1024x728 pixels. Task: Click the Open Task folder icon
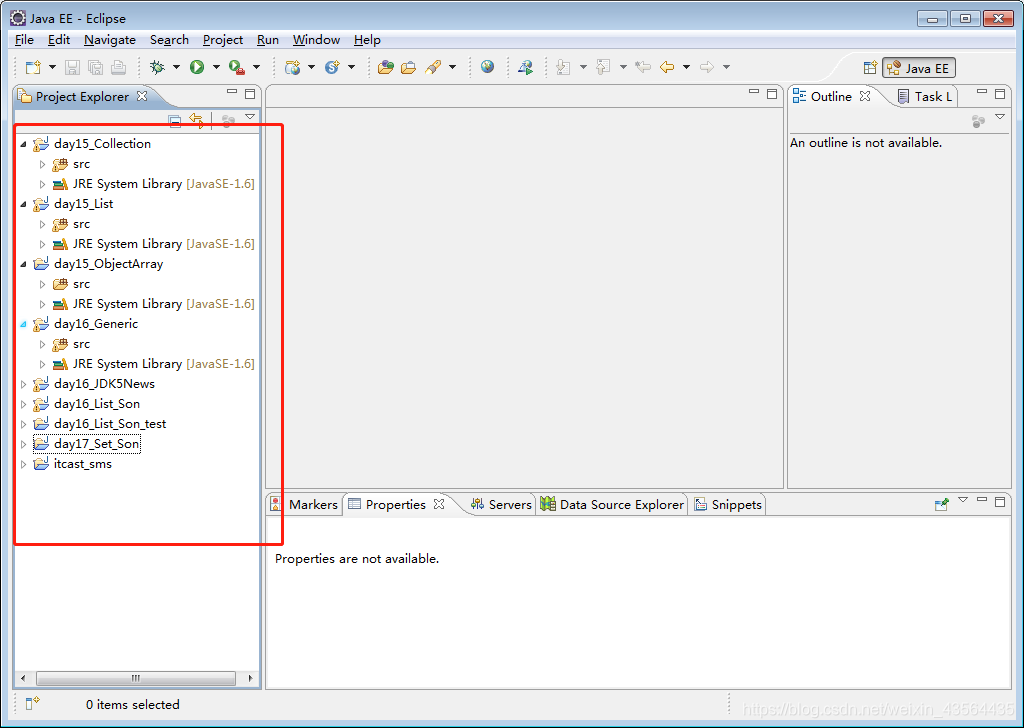coord(408,67)
